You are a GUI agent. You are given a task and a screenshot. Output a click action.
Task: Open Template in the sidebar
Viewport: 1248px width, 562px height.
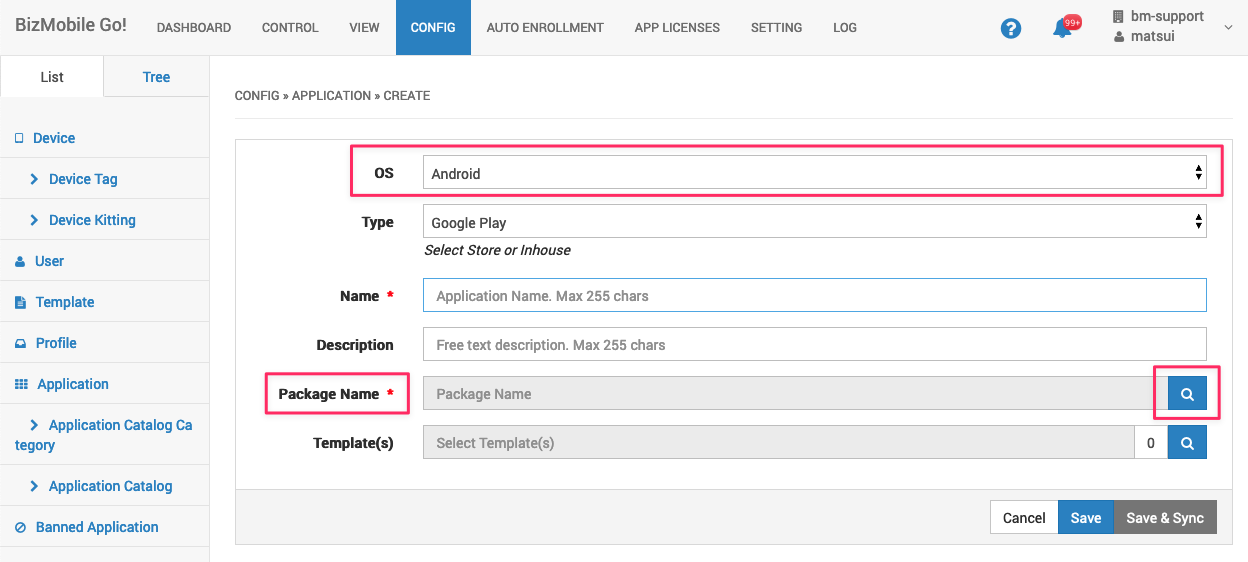click(x=64, y=302)
